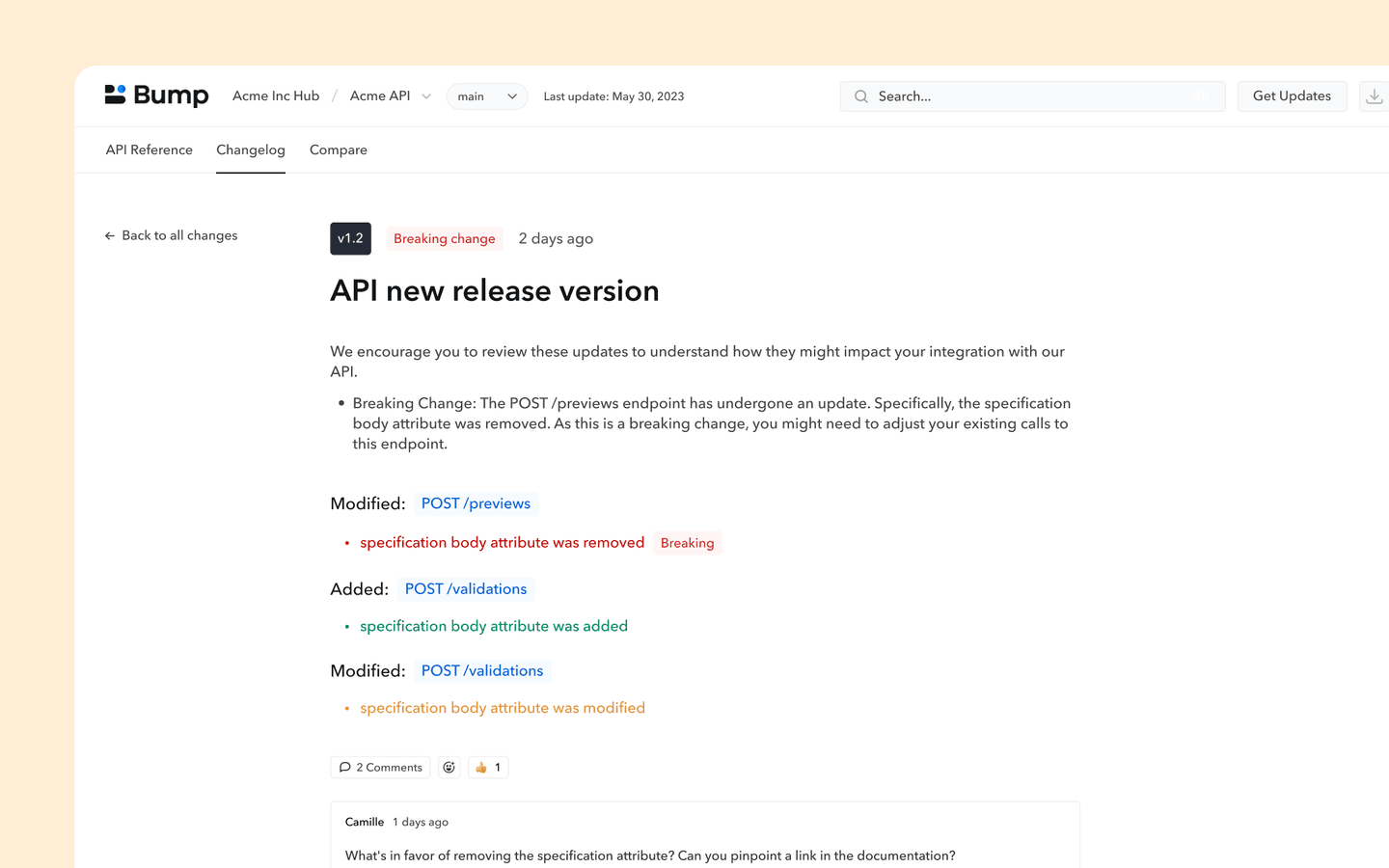1389x868 pixels.
Task: Click the Breaking tag beside removed attribute
Action: click(688, 543)
